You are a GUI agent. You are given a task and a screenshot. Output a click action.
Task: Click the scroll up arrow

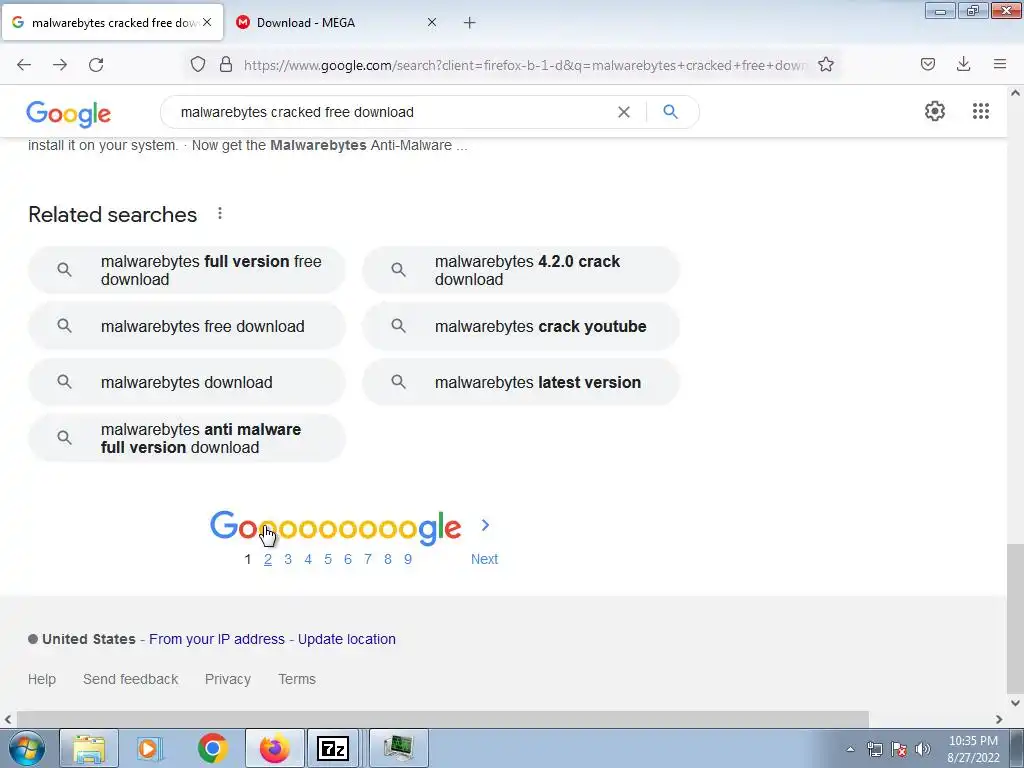click(x=1015, y=93)
